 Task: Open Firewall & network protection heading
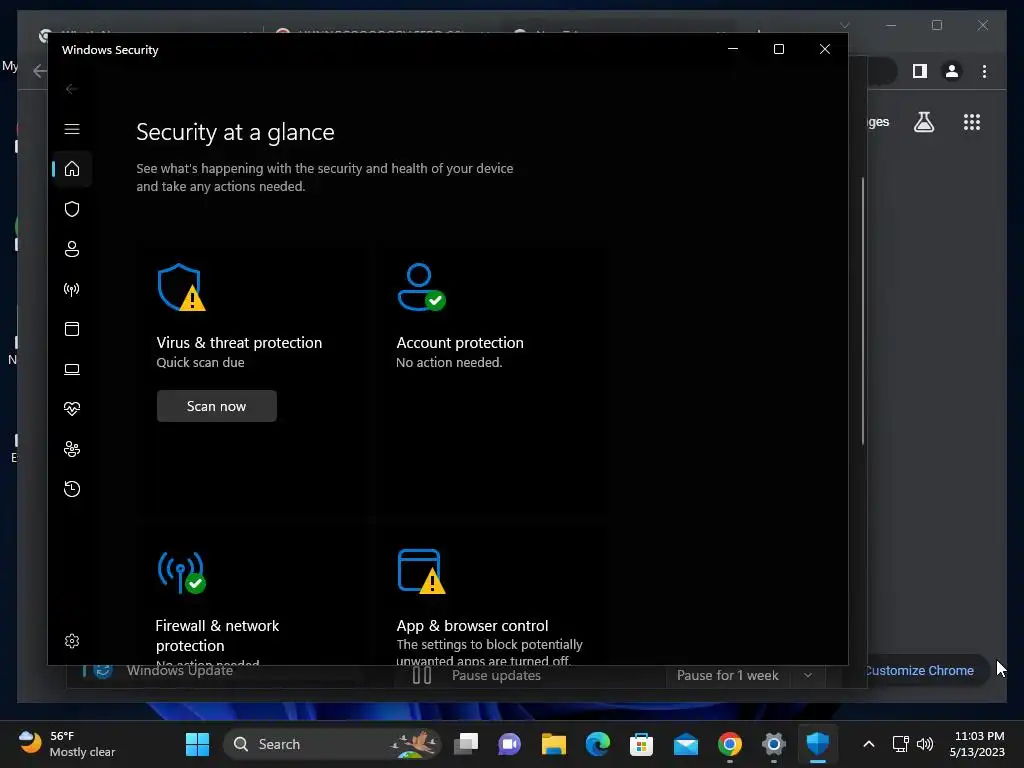click(x=217, y=635)
